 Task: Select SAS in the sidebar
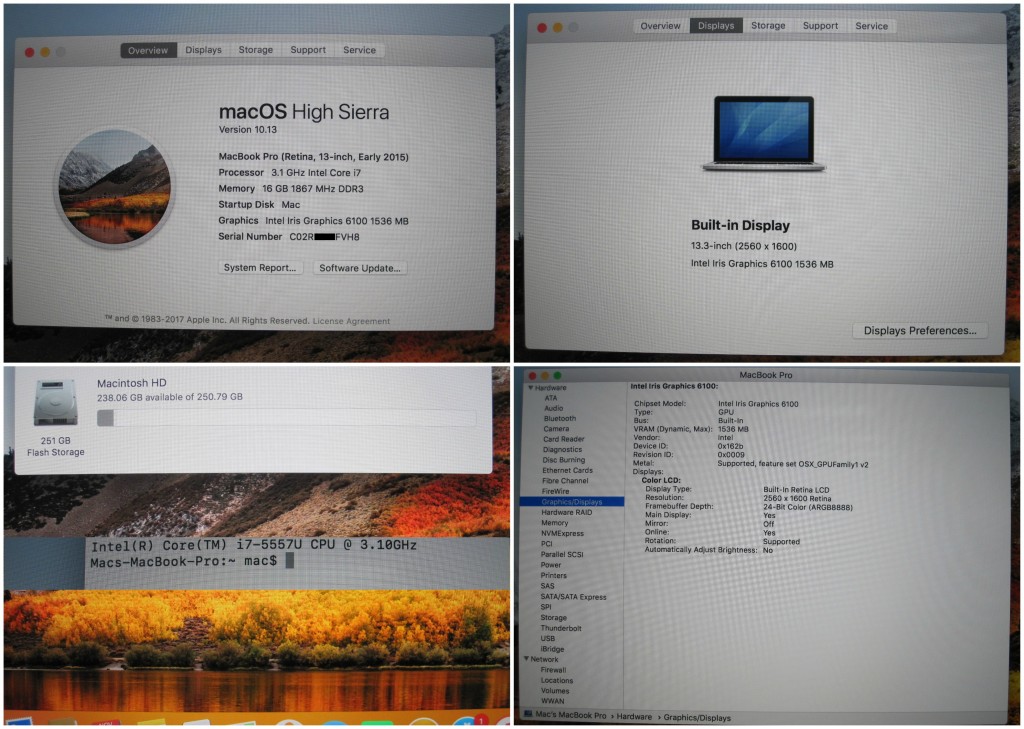click(x=547, y=586)
